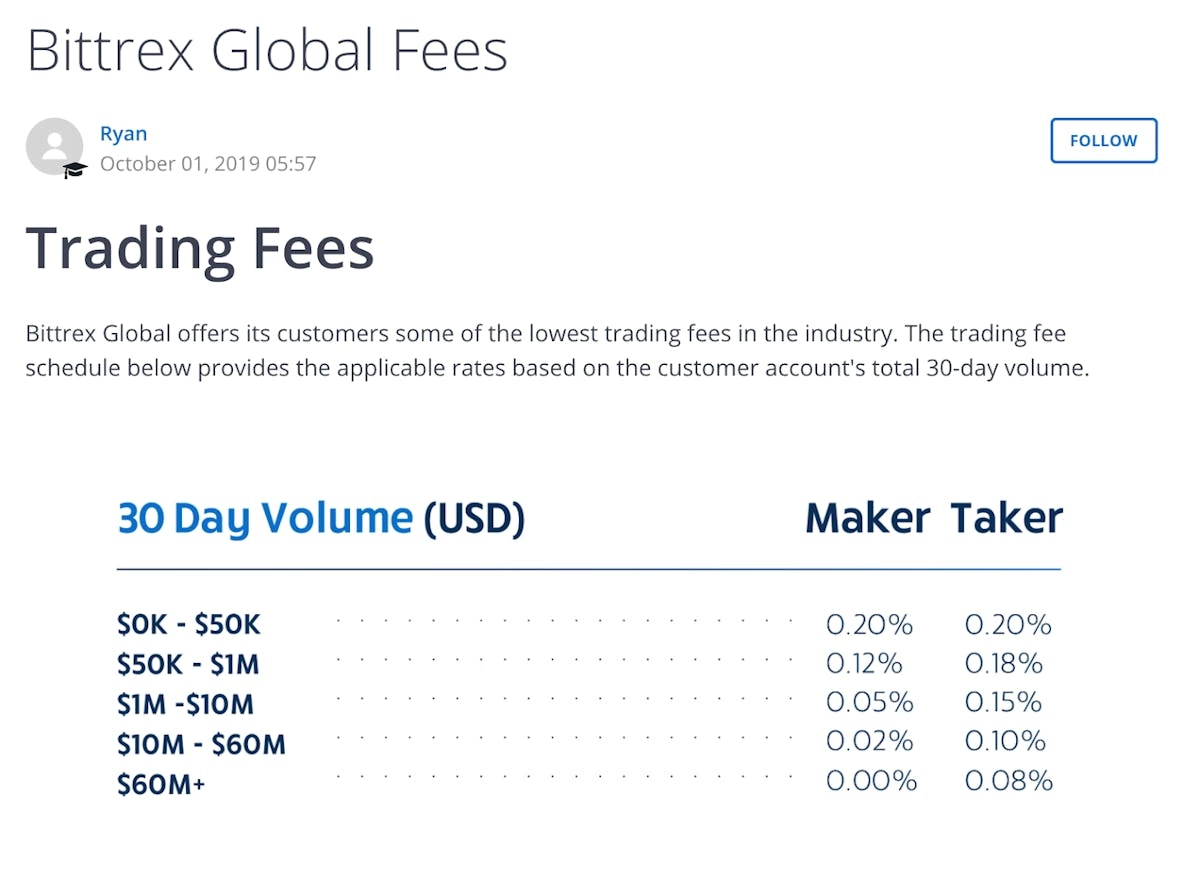Select the $60M+ volume tier
This screenshot has height=878, width=1200.
click(x=161, y=784)
